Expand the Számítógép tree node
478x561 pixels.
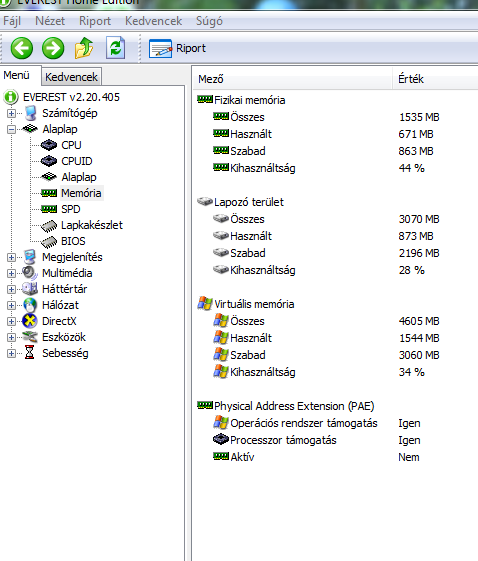pyautogui.click(x=11, y=113)
